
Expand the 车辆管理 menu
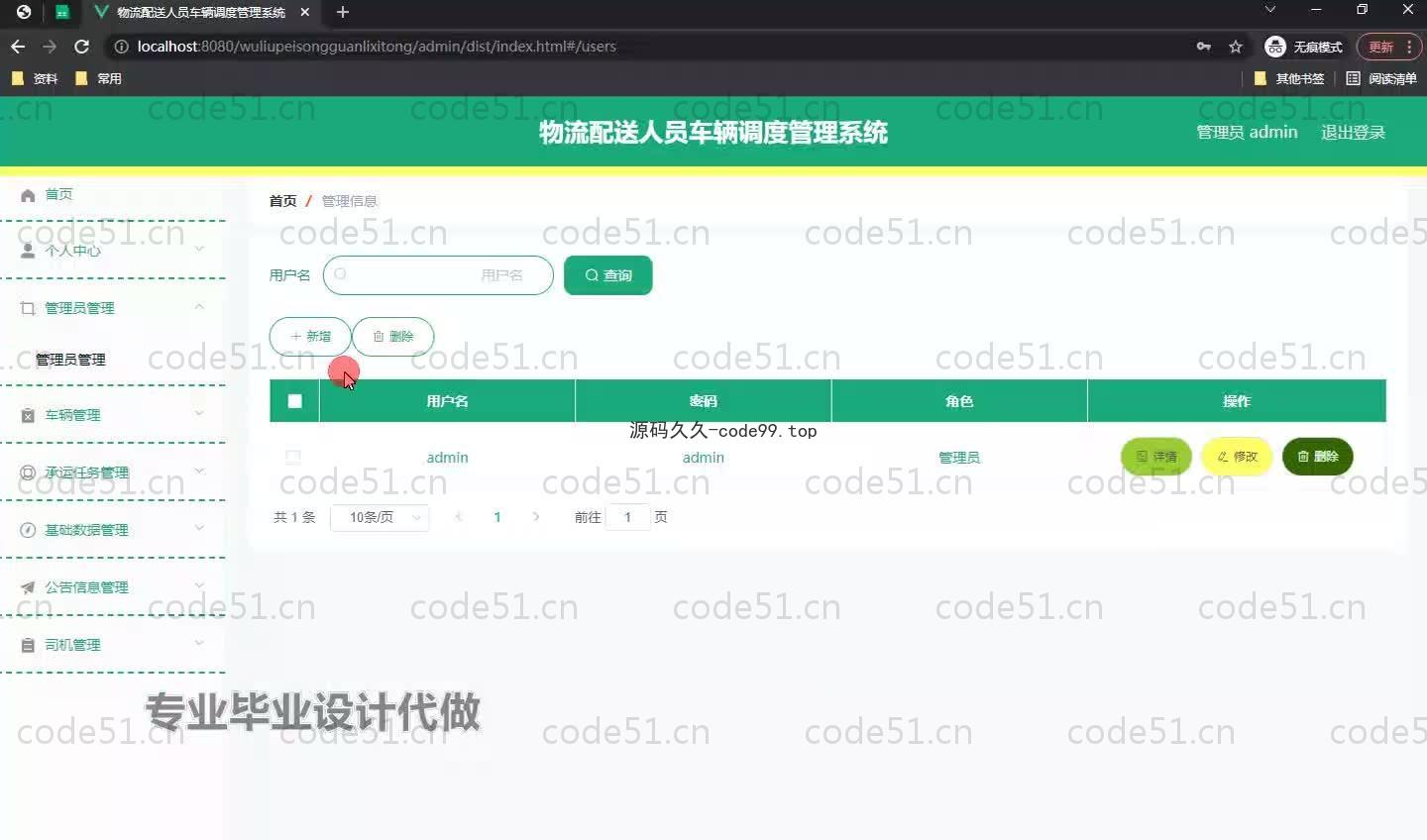tap(199, 413)
